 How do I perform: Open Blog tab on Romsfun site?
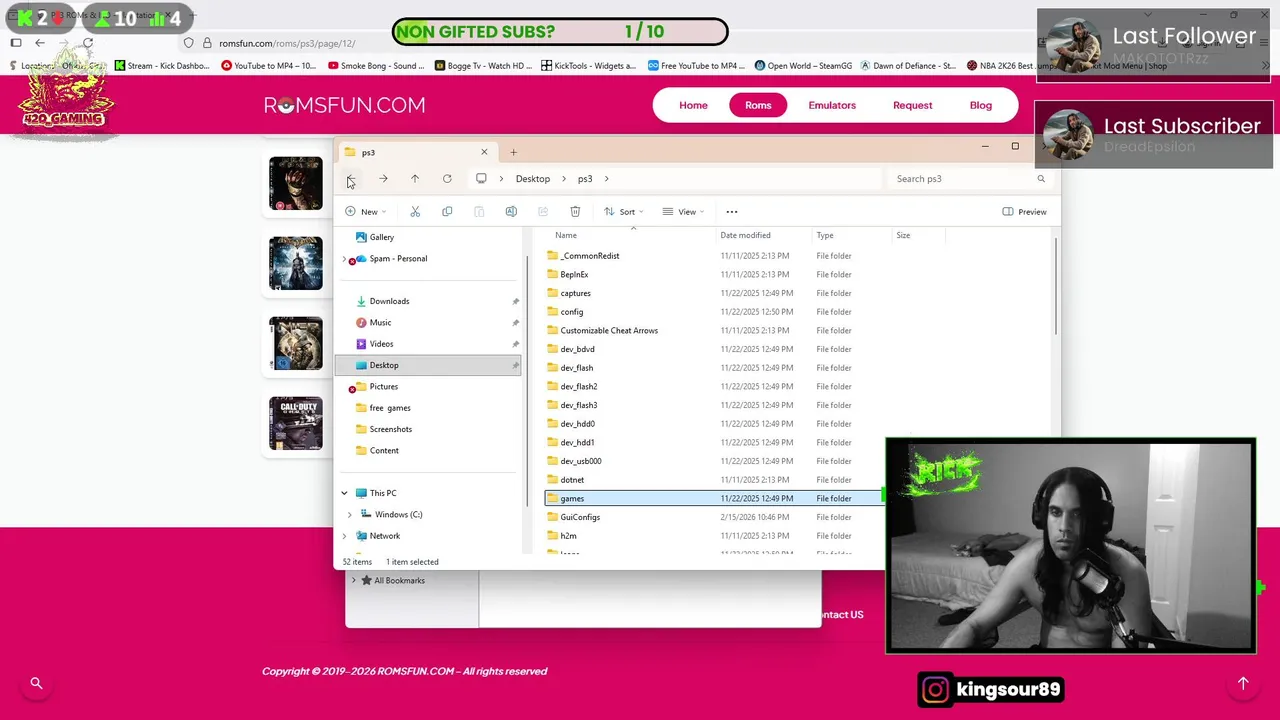point(981,105)
